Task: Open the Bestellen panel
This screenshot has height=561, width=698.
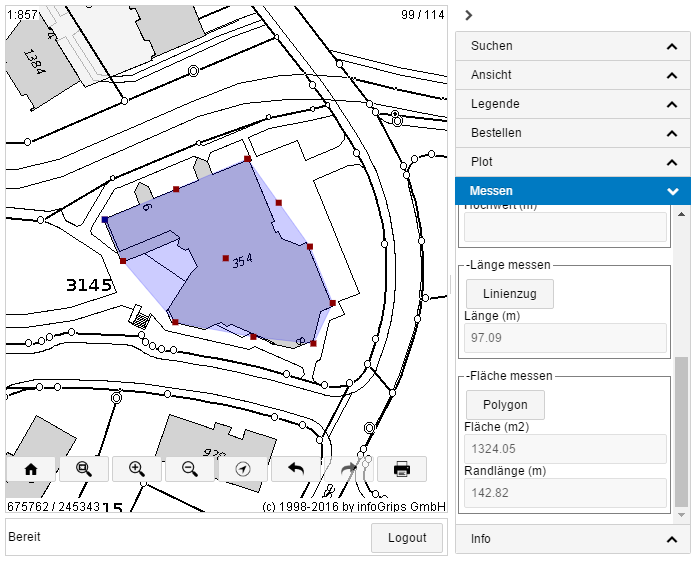Action: click(572, 133)
